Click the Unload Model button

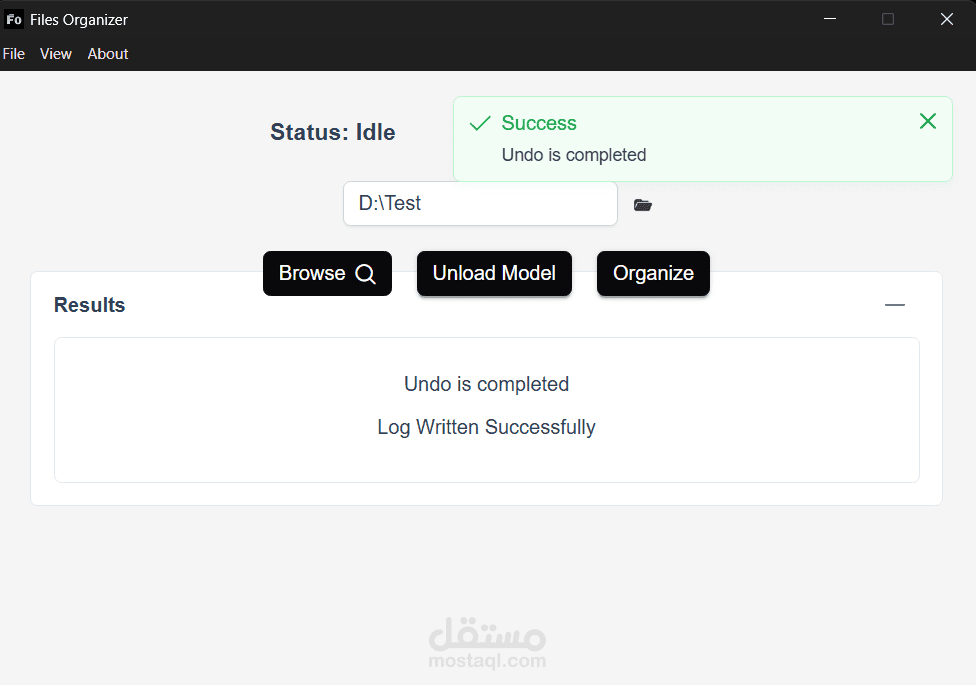pos(494,273)
